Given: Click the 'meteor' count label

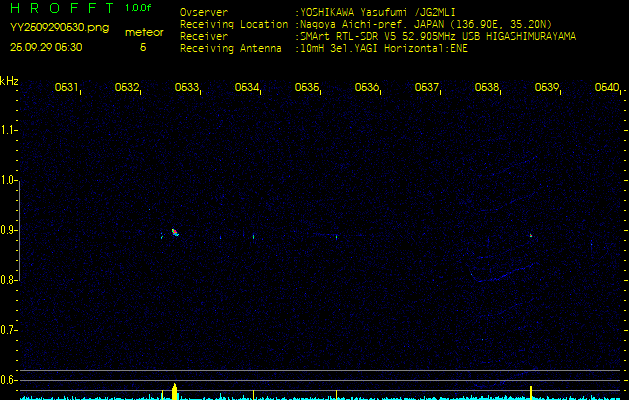Looking at the screenshot, I should click(144, 32).
